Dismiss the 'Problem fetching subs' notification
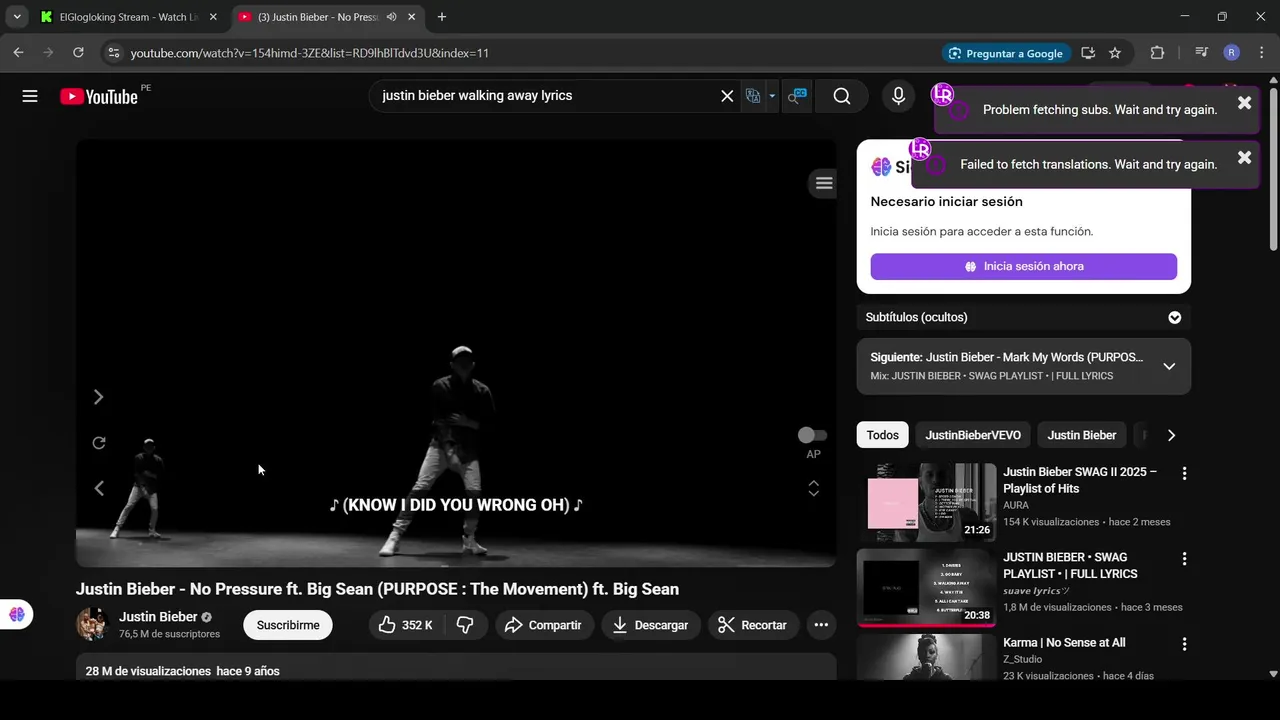Screen dimensions: 1280x720 1244,103
